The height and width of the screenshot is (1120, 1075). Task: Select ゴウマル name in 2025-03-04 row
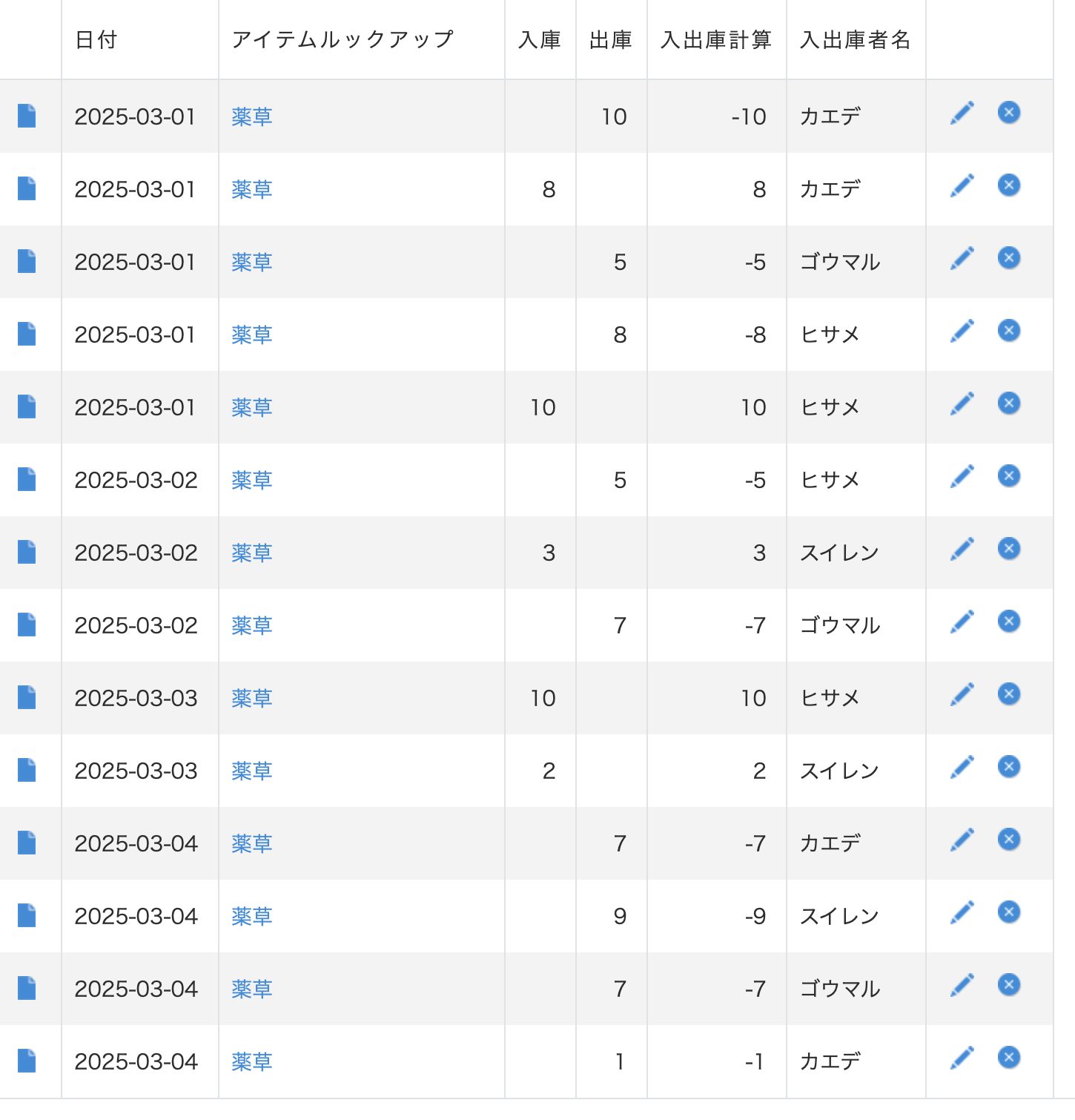click(x=840, y=989)
